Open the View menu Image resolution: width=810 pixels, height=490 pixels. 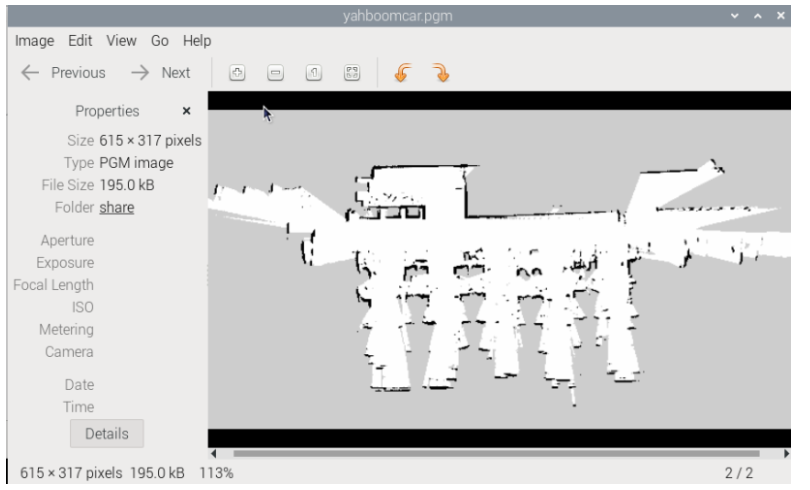121,40
